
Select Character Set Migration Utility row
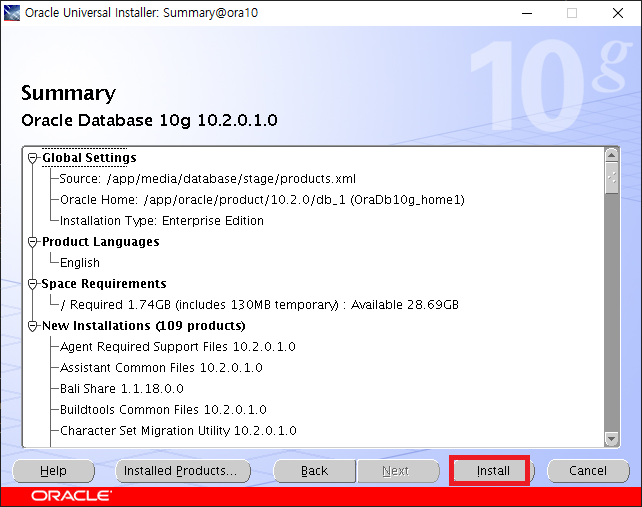[178, 431]
